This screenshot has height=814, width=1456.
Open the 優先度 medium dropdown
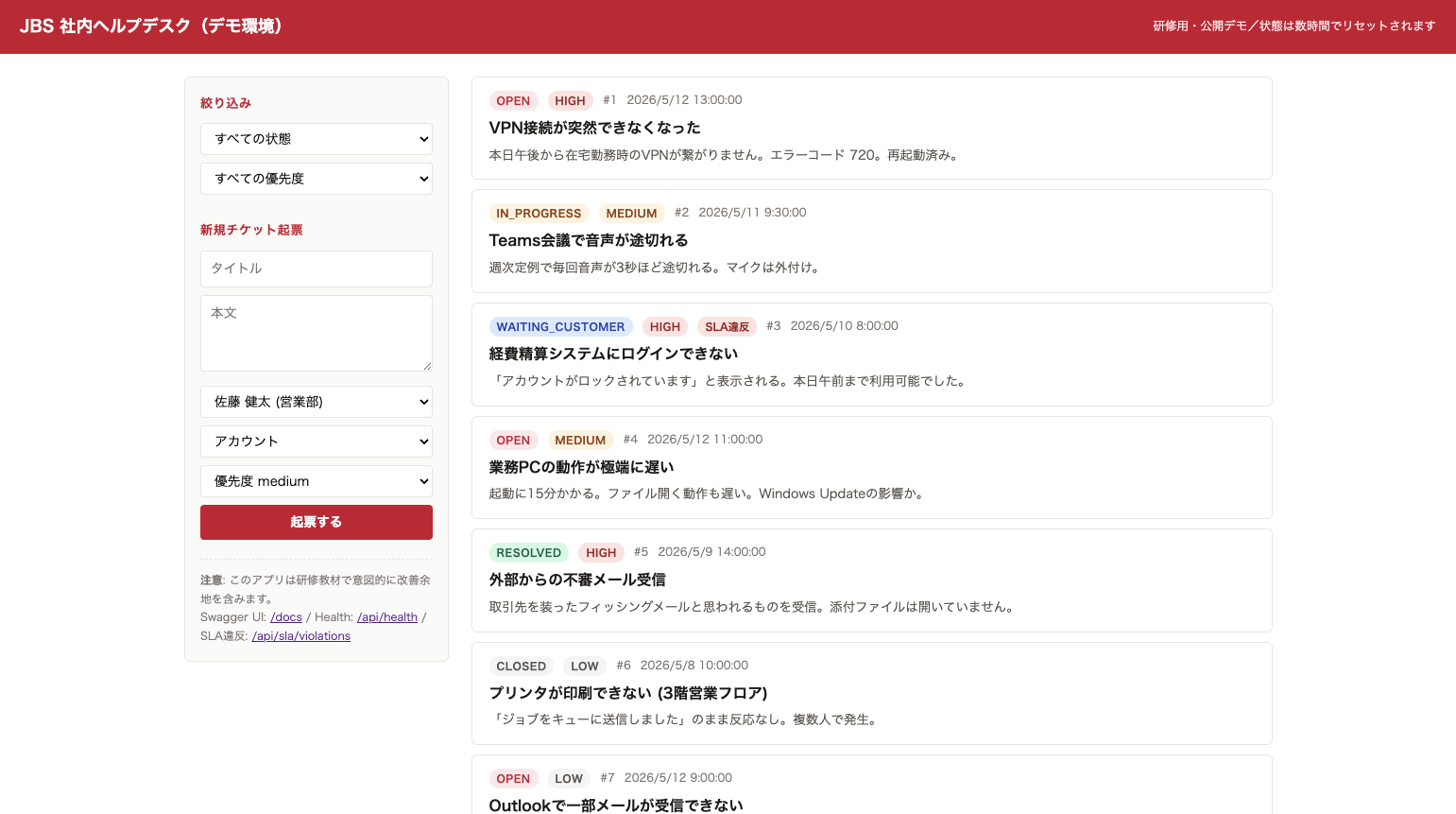tap(316, 481)
